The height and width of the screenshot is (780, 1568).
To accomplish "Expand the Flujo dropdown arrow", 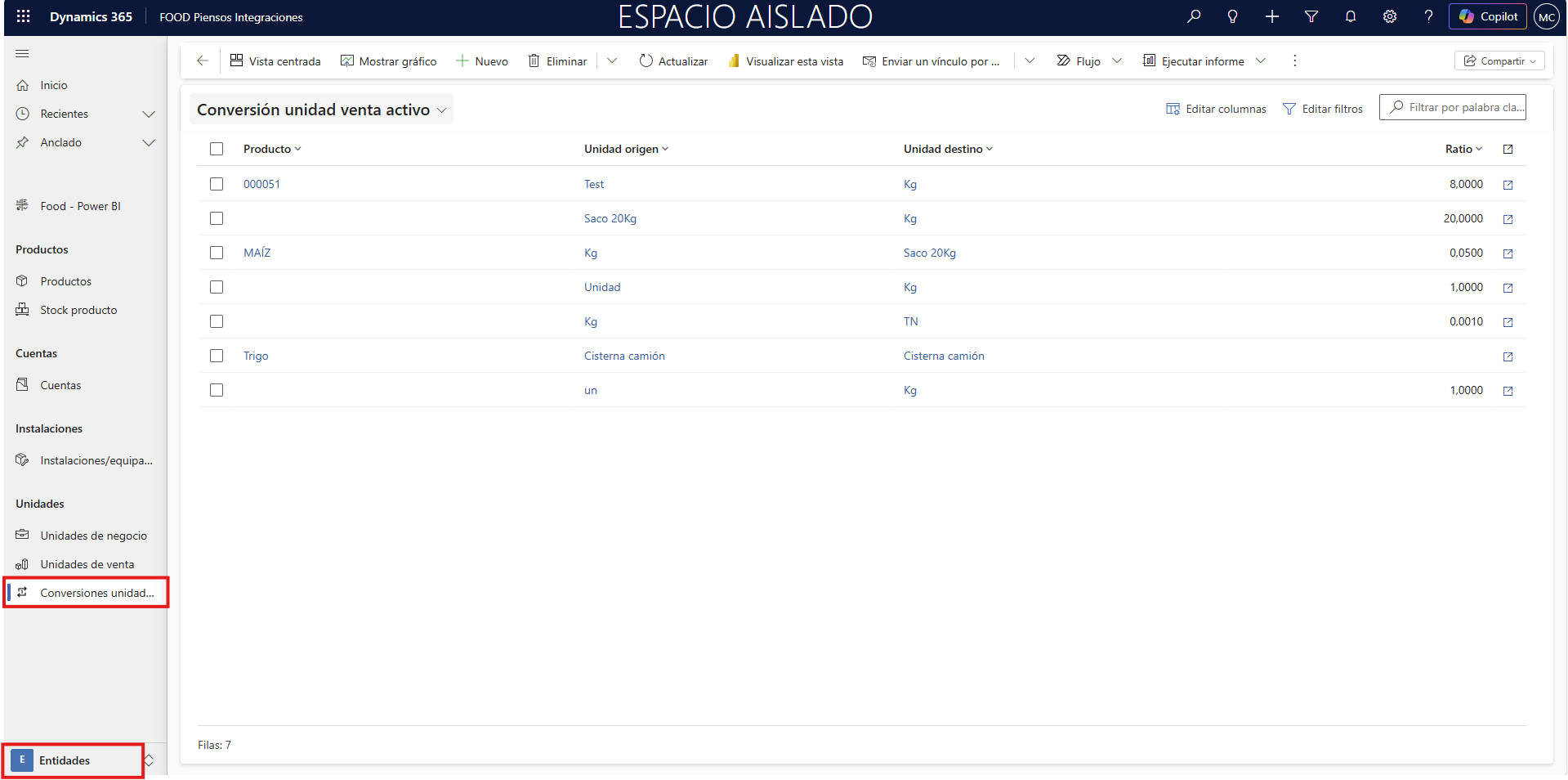I will point(1117,61).
